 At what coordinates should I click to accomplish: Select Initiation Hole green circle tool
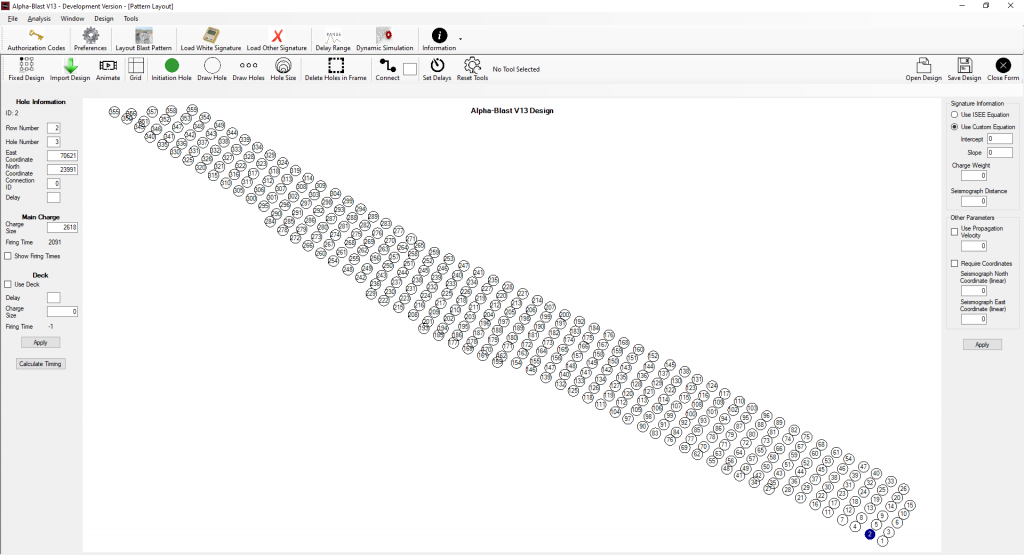coord(171,69)
